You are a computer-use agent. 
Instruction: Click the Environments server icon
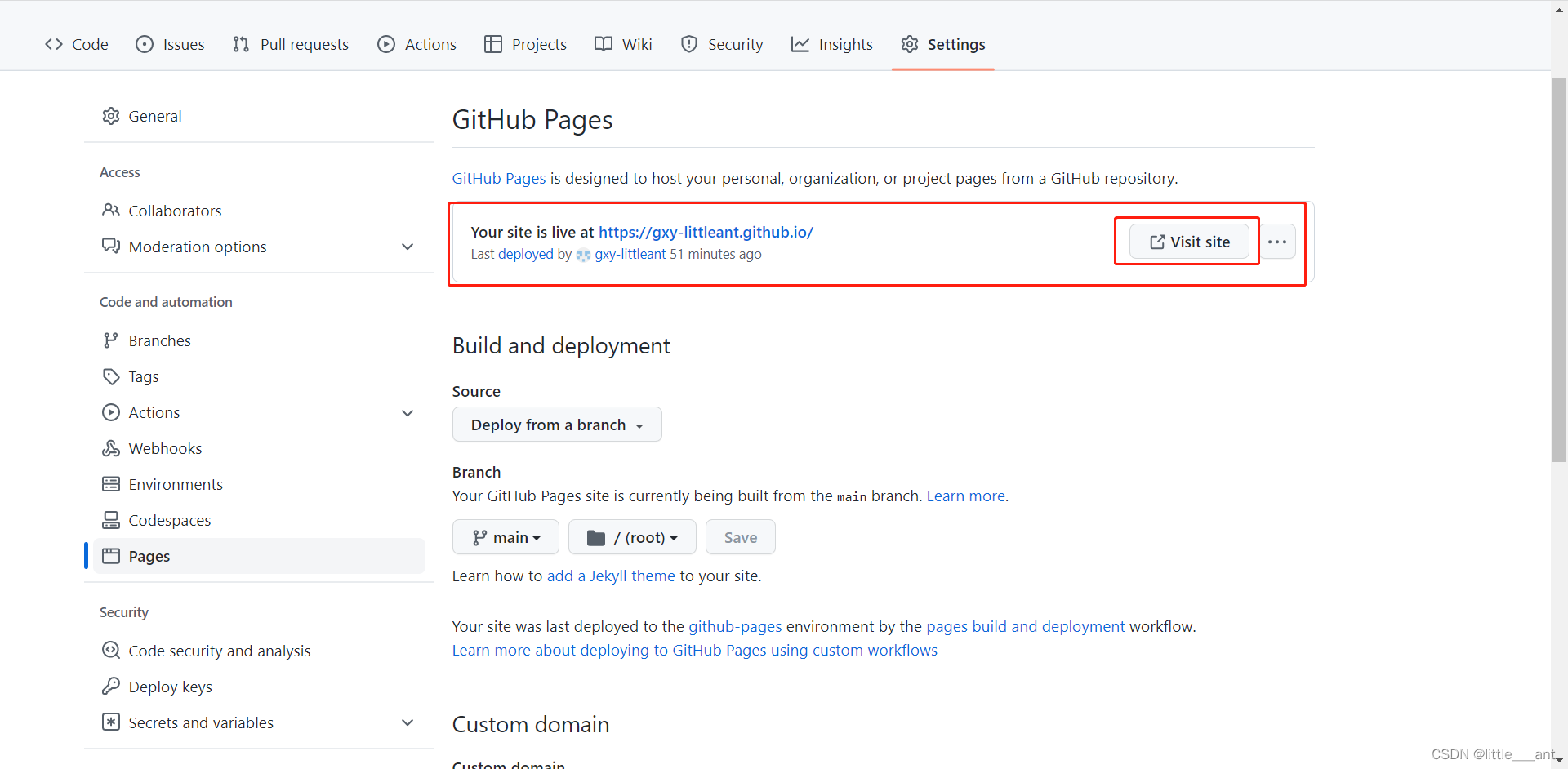[x=111, y=484]
